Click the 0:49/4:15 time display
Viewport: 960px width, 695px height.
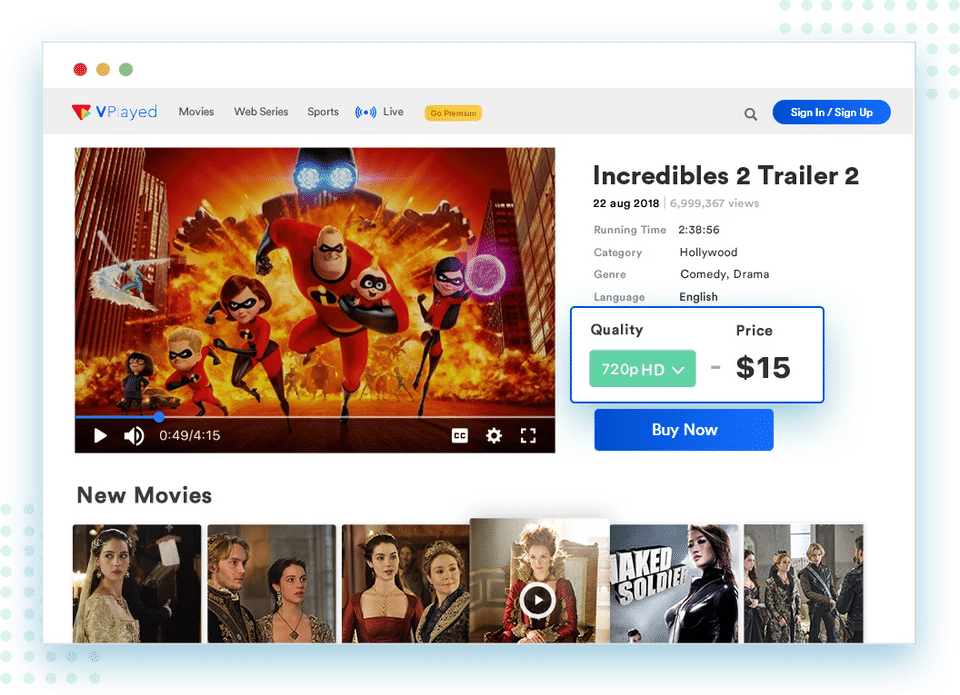[x=190, y=435]
